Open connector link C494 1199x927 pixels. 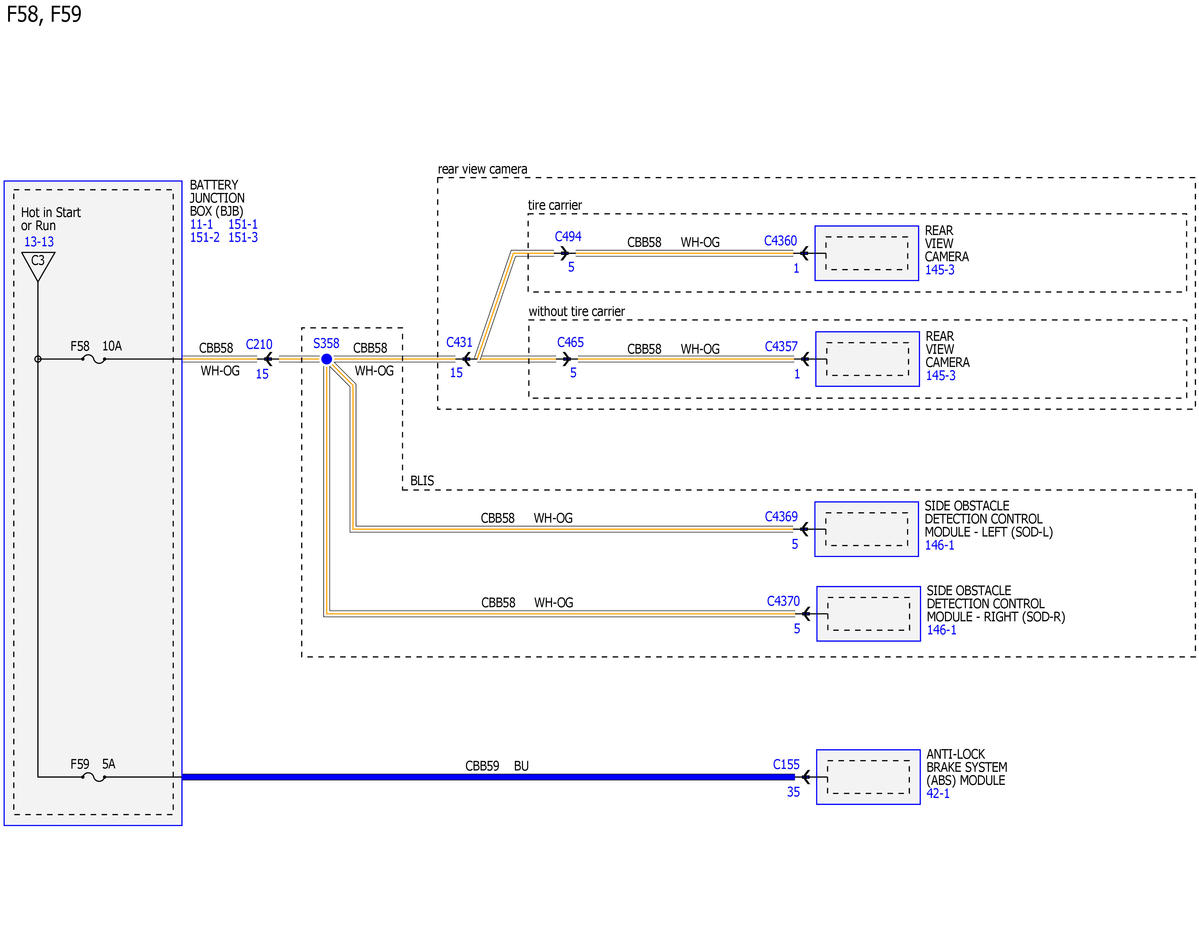coord(568,236)
